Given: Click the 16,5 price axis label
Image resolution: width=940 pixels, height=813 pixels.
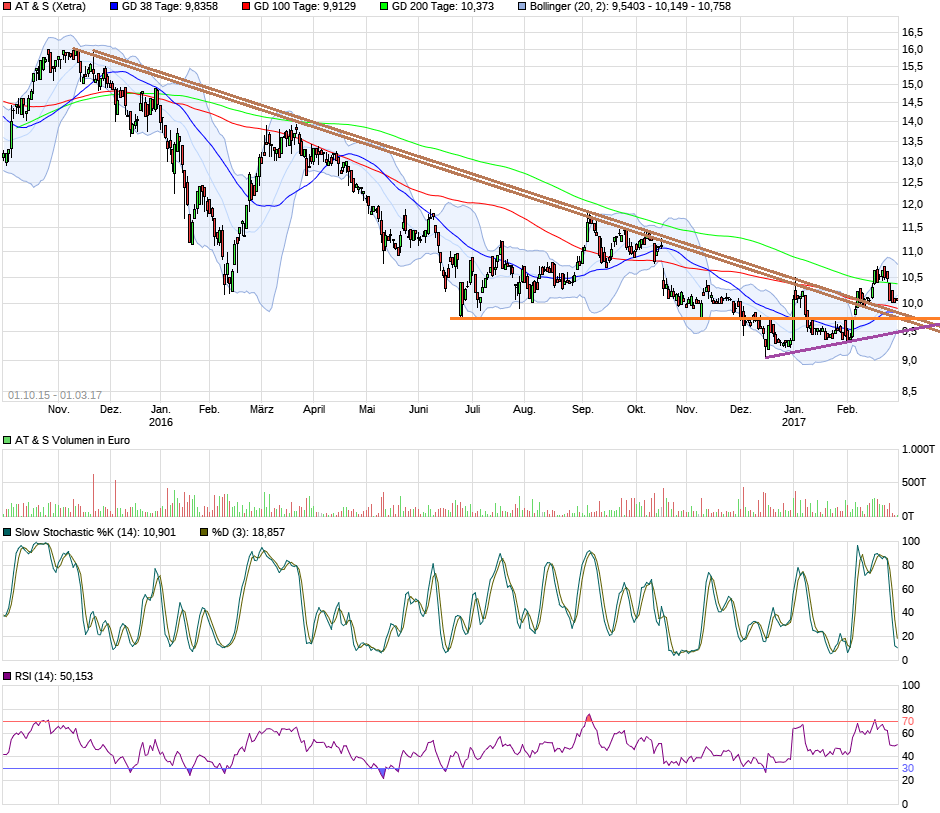Looking at the screenshot, I should tap(912, 32).
